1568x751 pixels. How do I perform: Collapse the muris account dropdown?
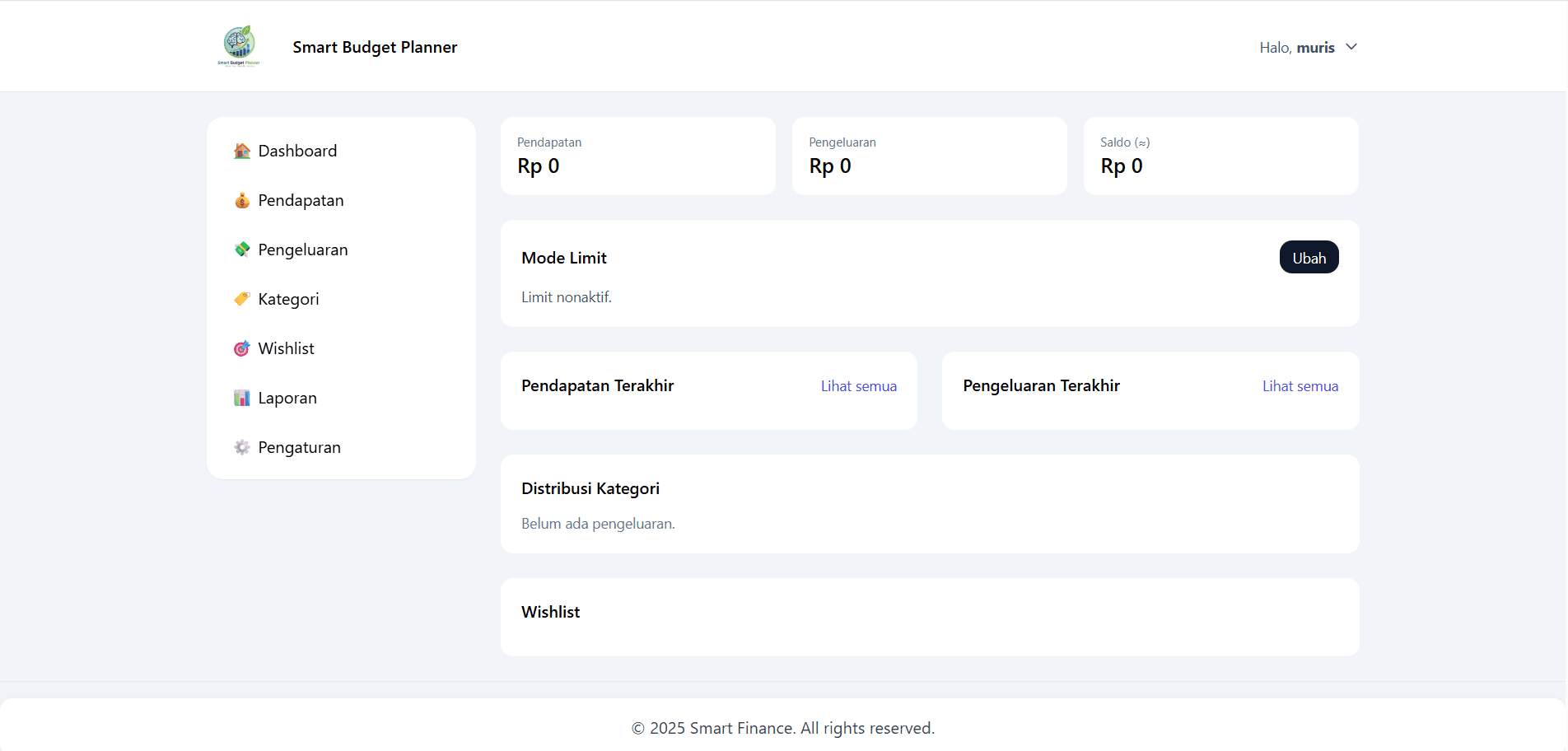coord(1351,47)
